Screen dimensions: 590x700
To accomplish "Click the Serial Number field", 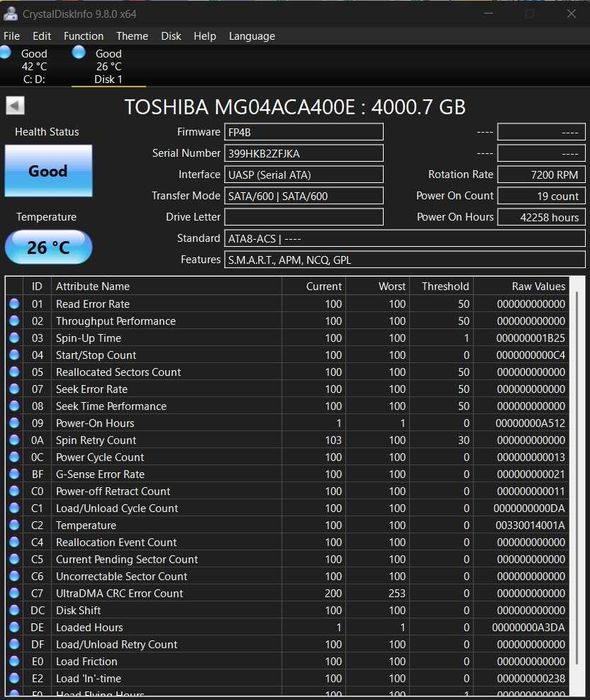I will click(x=303, y=153).
